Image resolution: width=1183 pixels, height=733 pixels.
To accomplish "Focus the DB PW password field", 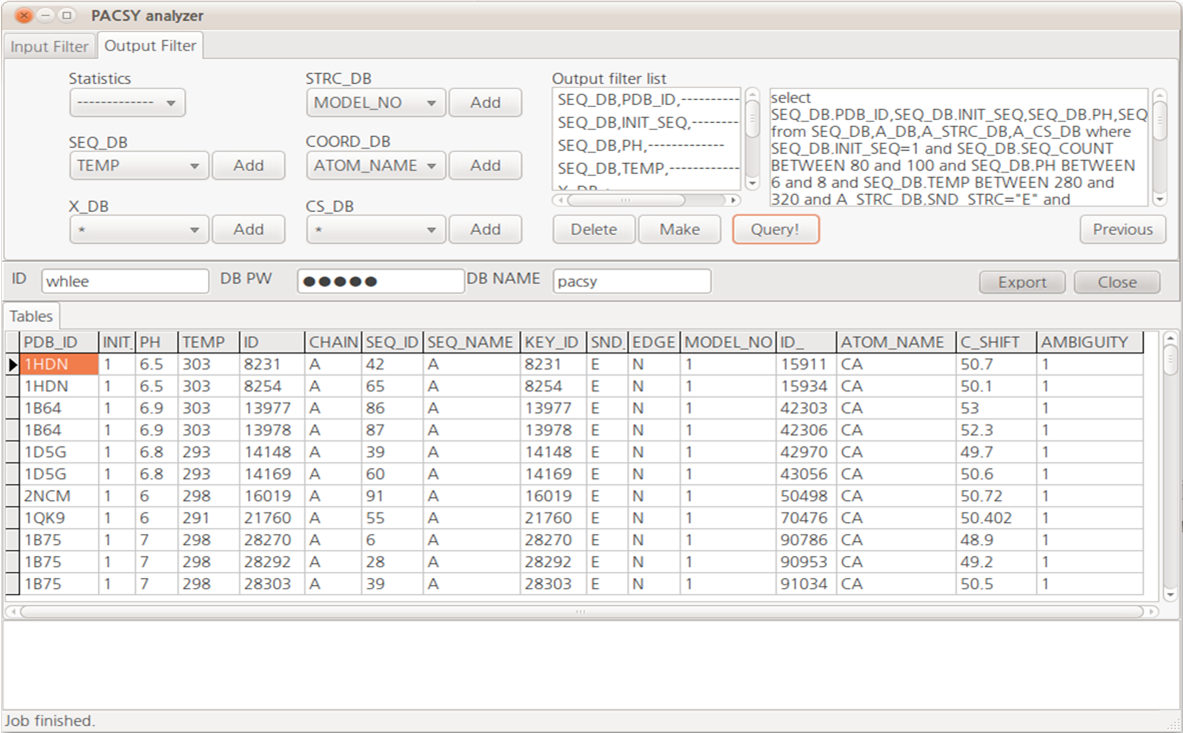I will (380, 281).
